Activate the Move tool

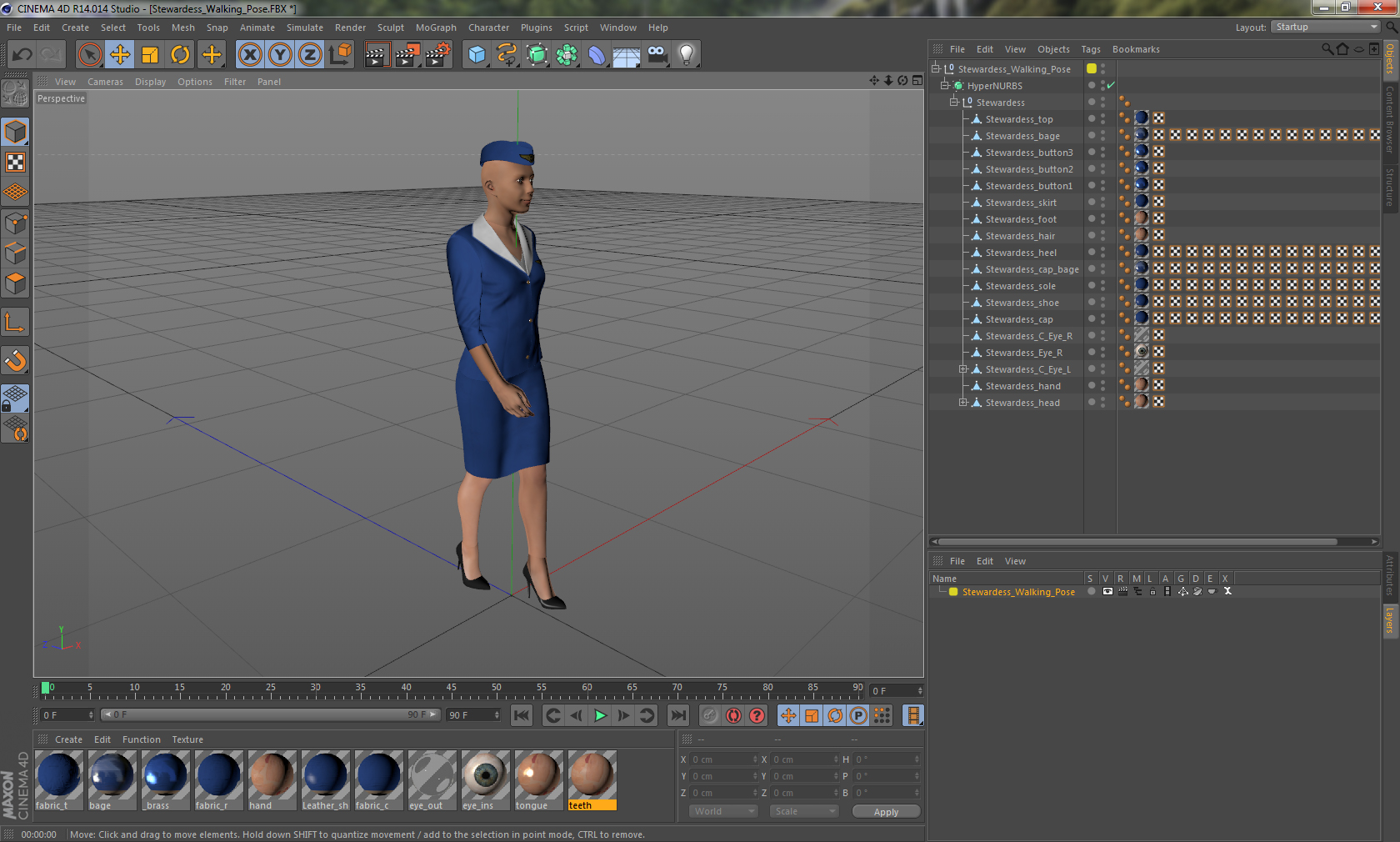[x=120, y=55]
